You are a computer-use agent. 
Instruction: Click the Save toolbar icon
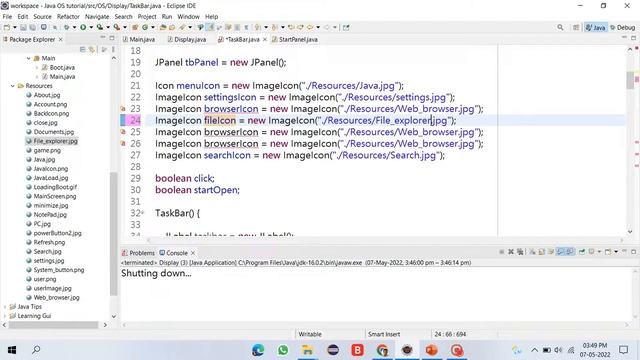[x=23, y=27]
